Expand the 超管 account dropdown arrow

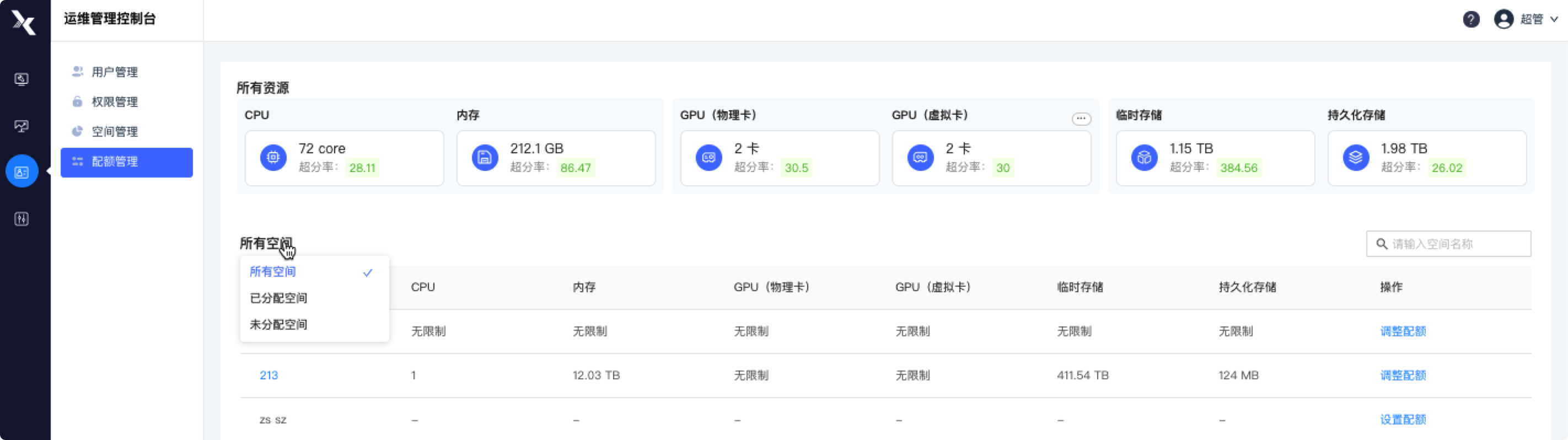(x=1554, y=19)
